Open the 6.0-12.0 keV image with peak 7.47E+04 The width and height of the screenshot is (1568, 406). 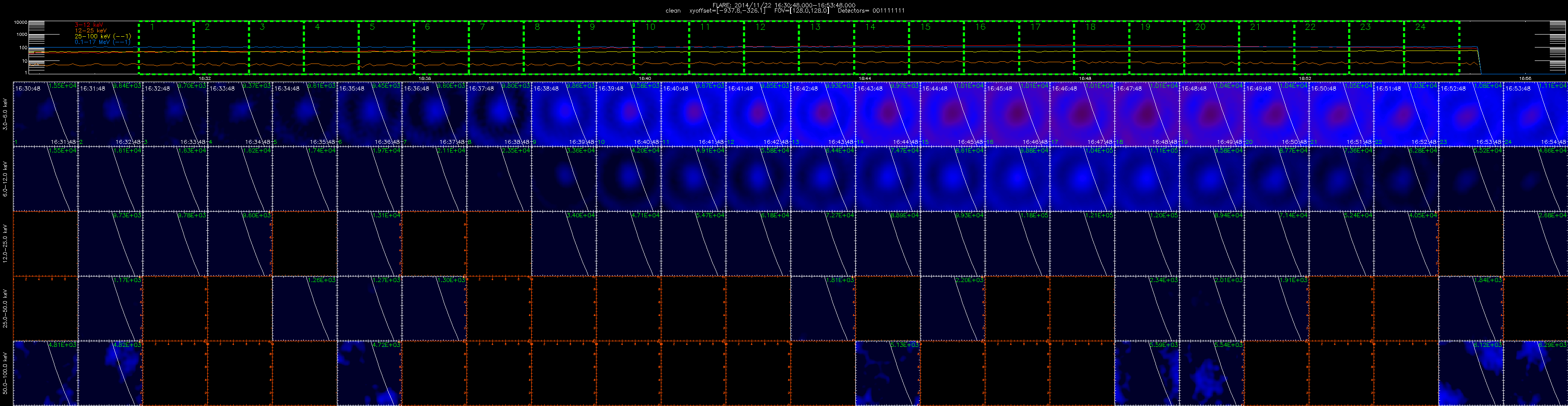pos(888,179)
